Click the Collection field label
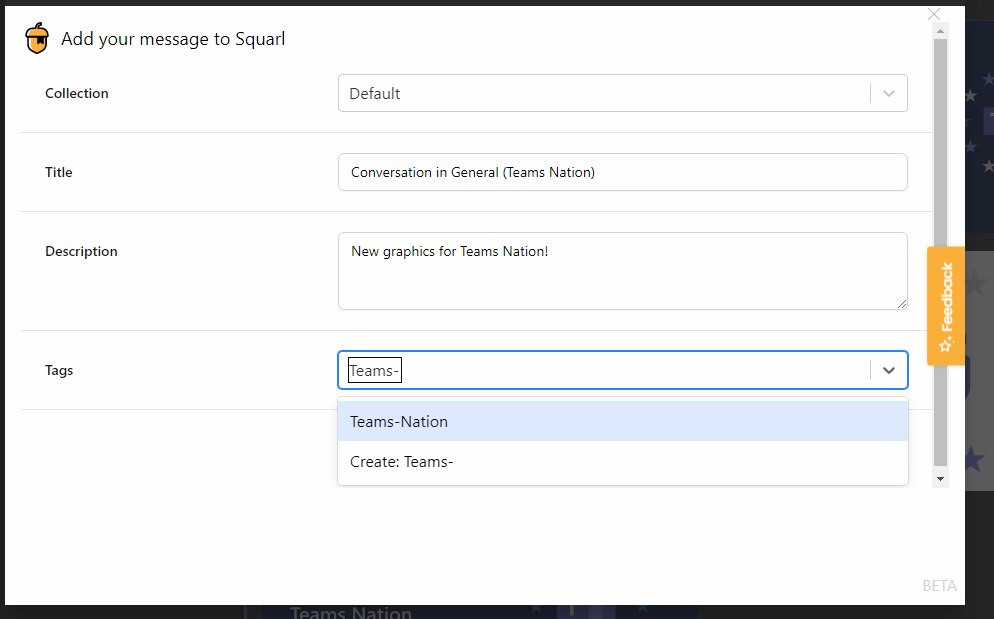Screen dimensions: 994x619 click(x=77, y=93)
